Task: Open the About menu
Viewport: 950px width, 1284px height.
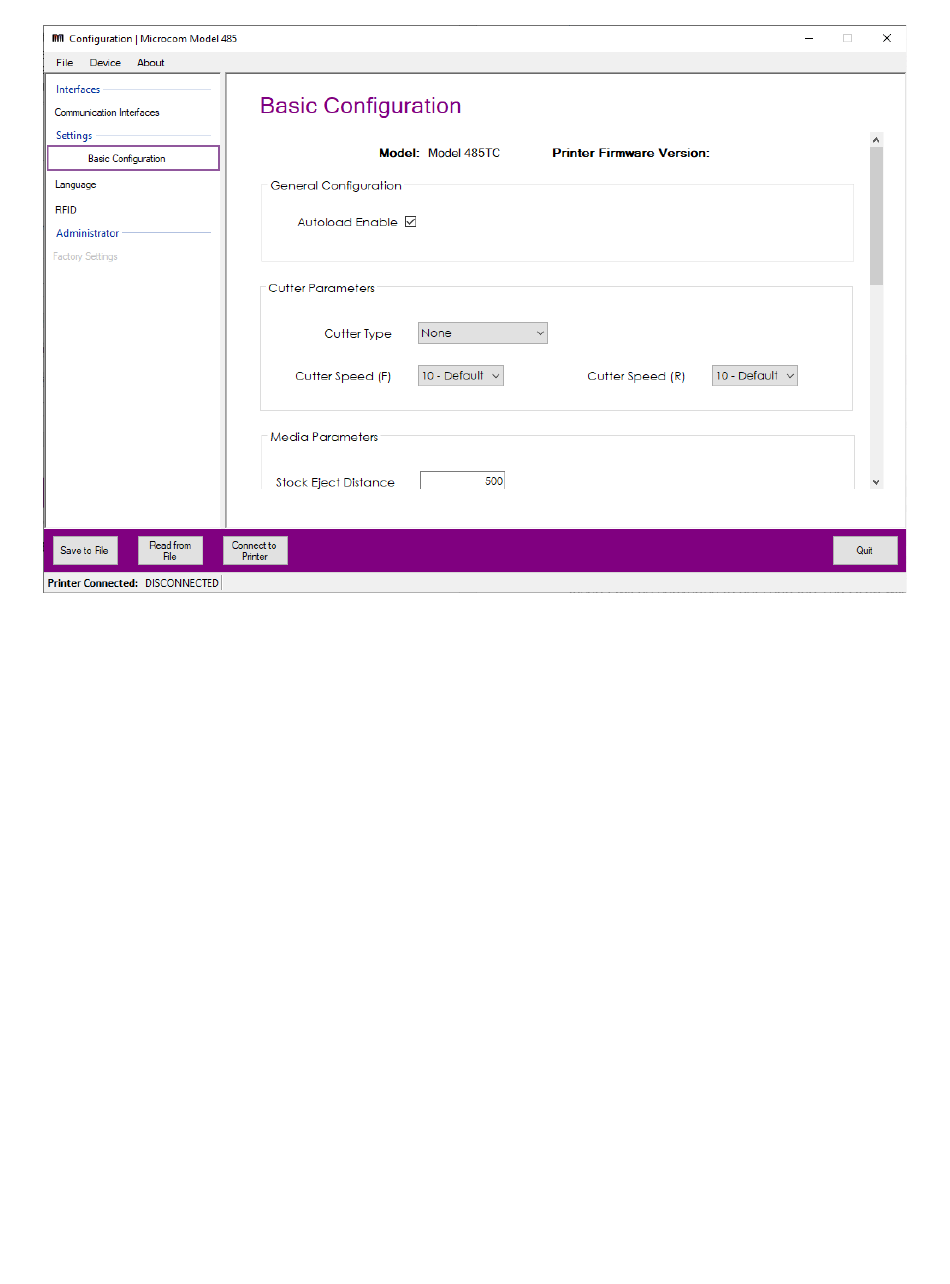Action: tap(151, 63)
